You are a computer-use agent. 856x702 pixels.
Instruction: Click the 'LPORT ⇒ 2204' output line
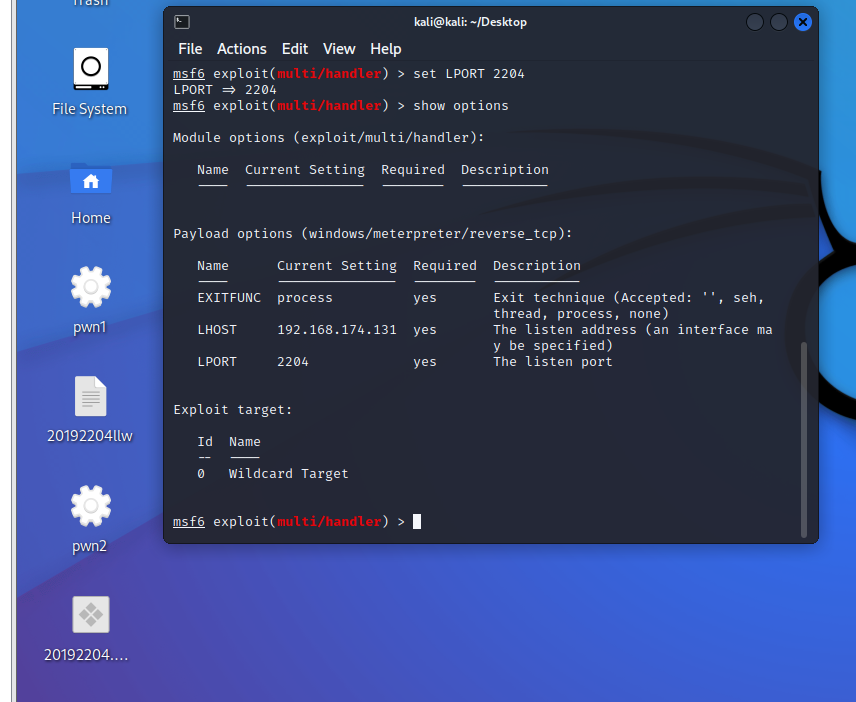pos(224,90)
